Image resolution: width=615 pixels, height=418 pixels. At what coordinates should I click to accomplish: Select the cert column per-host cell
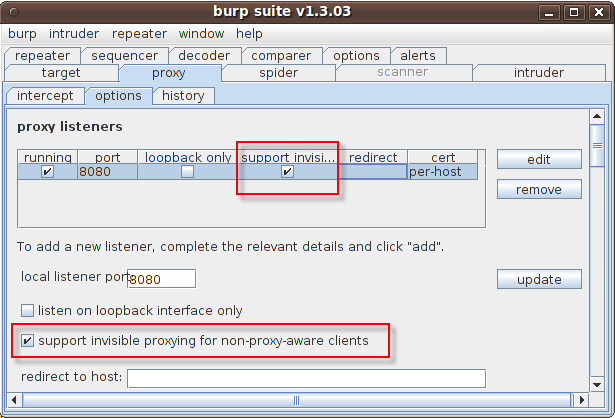[441, 172]
